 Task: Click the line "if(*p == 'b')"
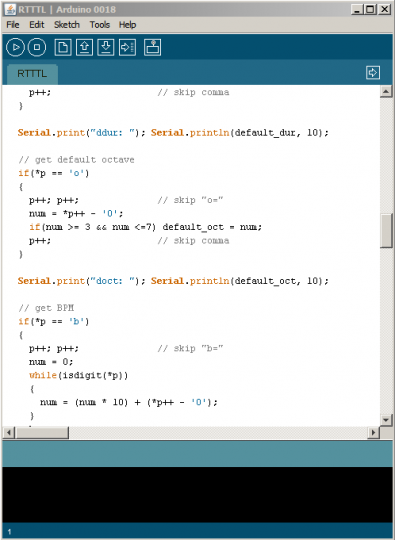54,321
